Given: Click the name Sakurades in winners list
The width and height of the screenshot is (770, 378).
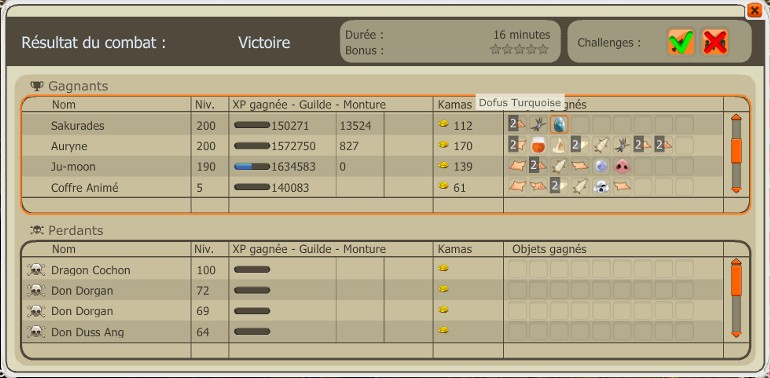Looking at the screenshot, I should [x=78, y=126].
